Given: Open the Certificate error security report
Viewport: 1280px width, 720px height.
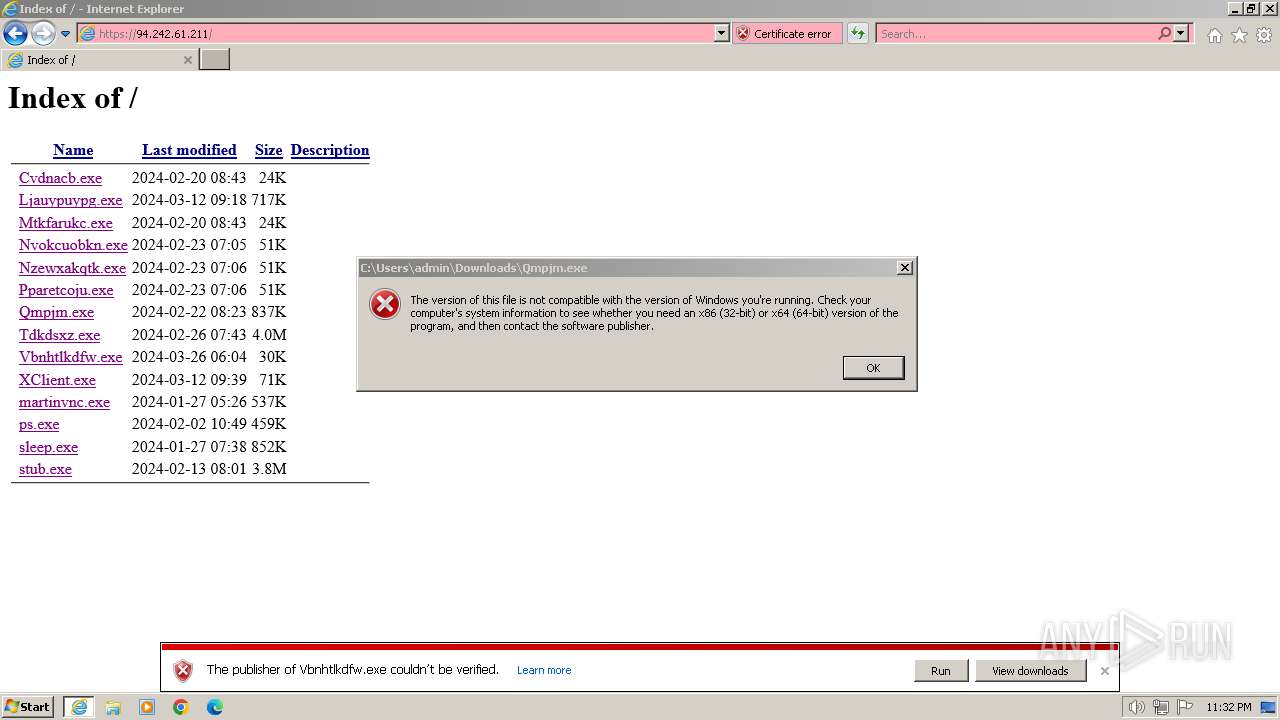Looking at the screenshot, I should [x=787, y=33].
